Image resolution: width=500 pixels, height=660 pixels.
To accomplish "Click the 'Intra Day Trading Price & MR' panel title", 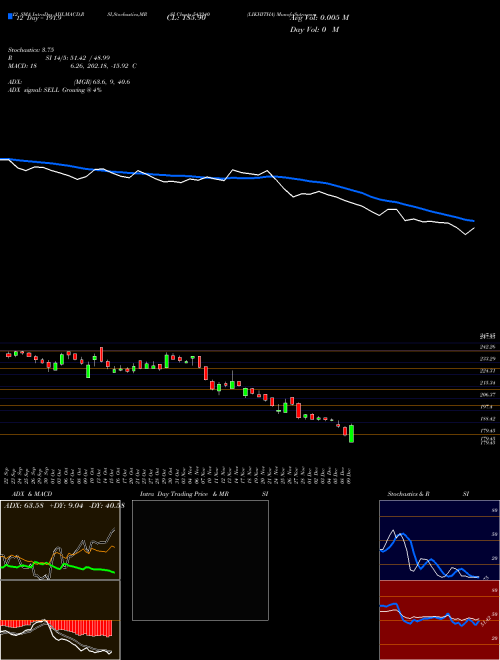I will coord(184,494).
